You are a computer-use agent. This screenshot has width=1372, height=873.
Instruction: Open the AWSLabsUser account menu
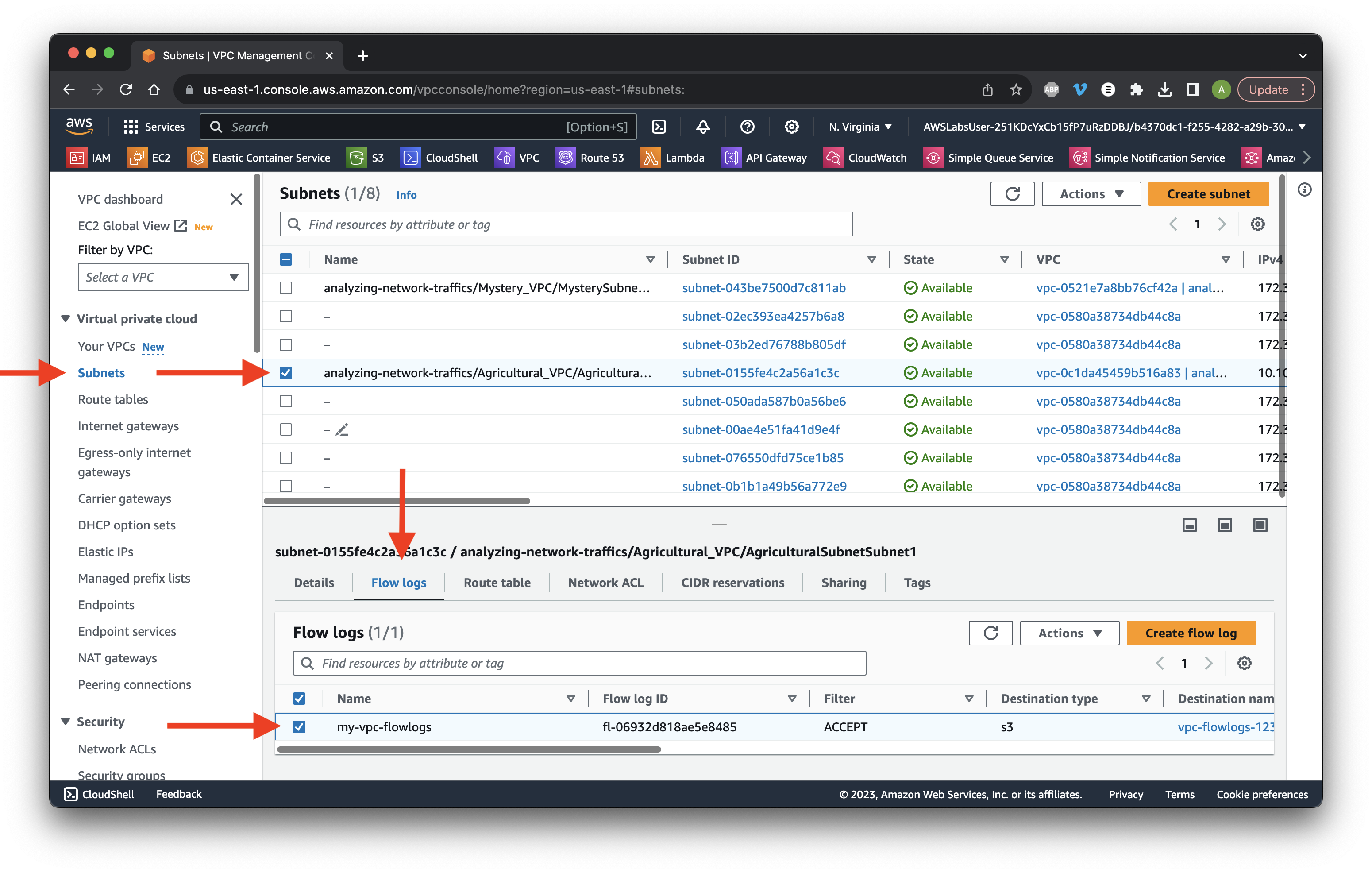pos(1114,127)
